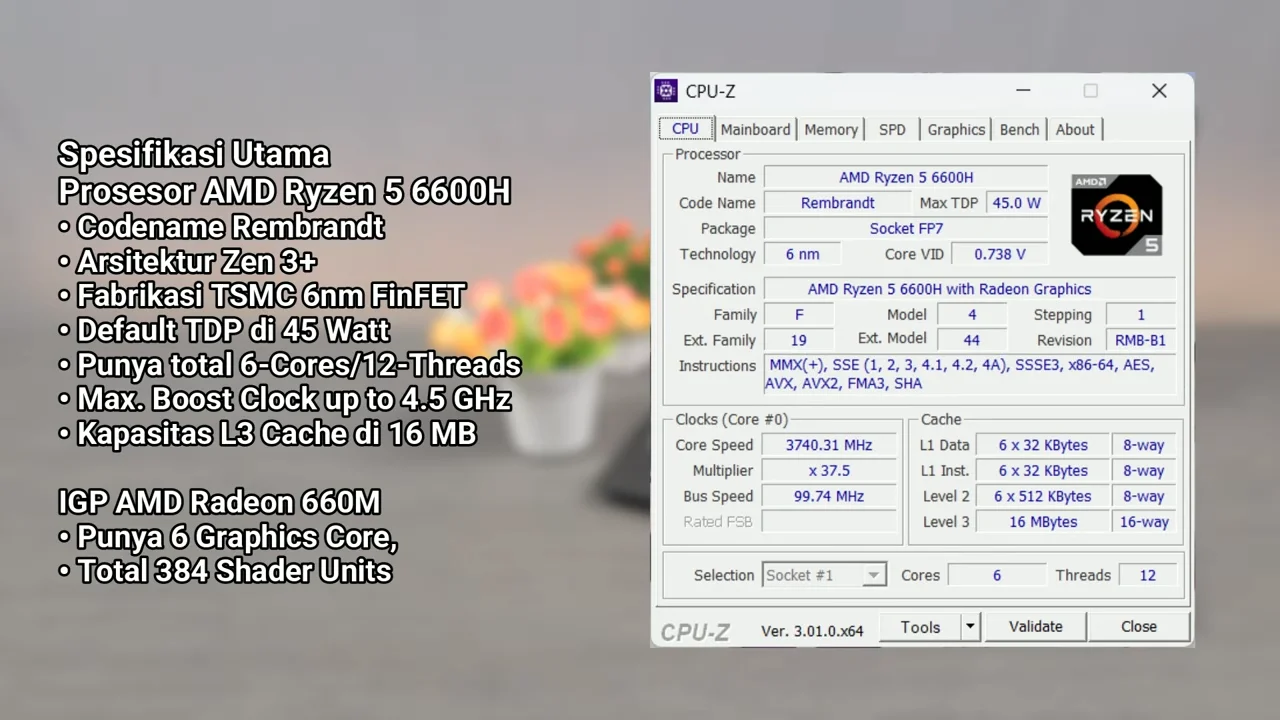The height and width of the screenshot is (720, 1280).
Task: Click the Multiplier value x 37.5
Action: click(x=829, y=471)
